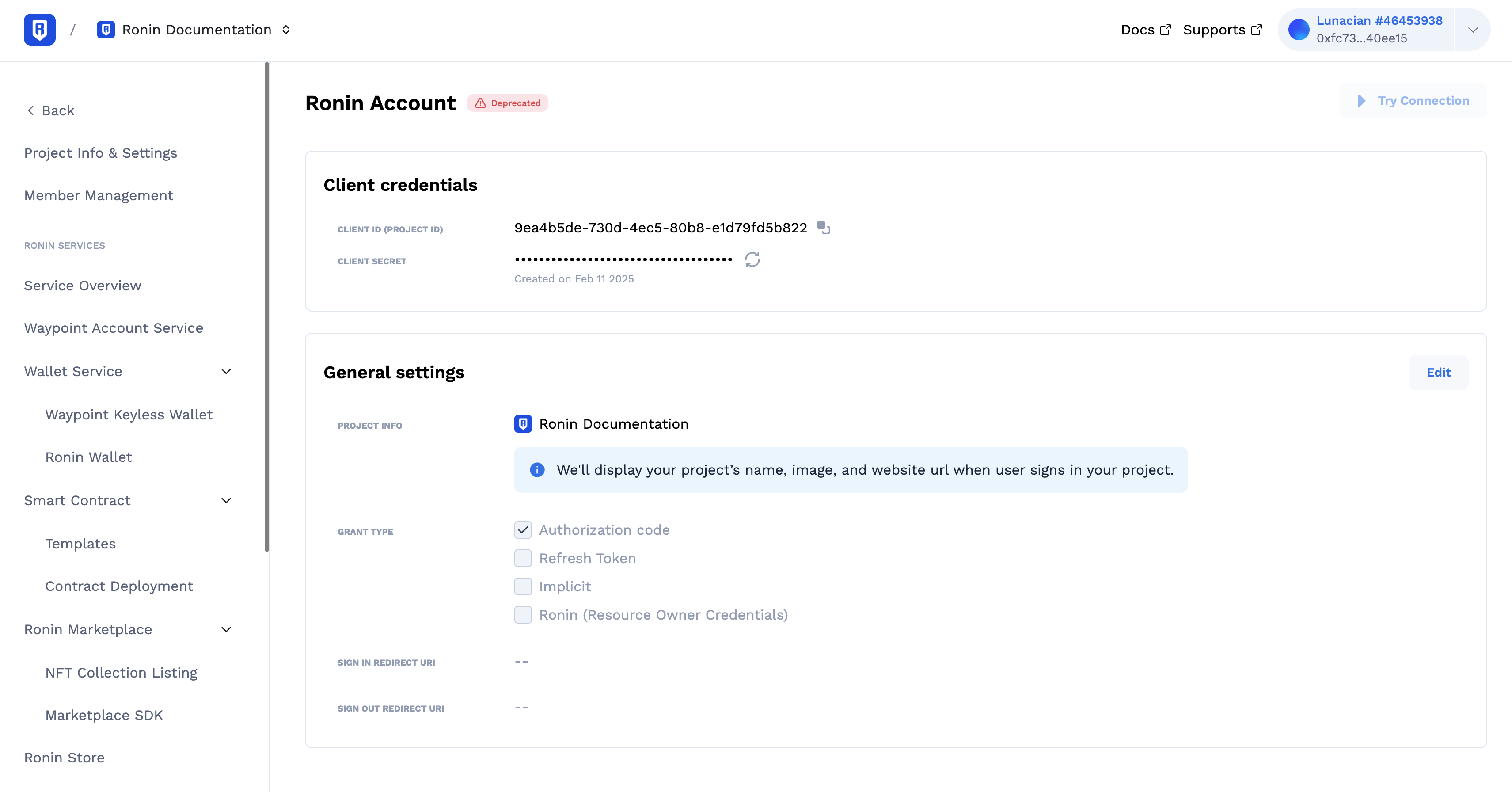Image resolution: width=1512 pixels, height=792 pixels.
Task: Click the 'Created on Feb 11 2025' text
Action: pyautogui.click(x=574, y=279)
